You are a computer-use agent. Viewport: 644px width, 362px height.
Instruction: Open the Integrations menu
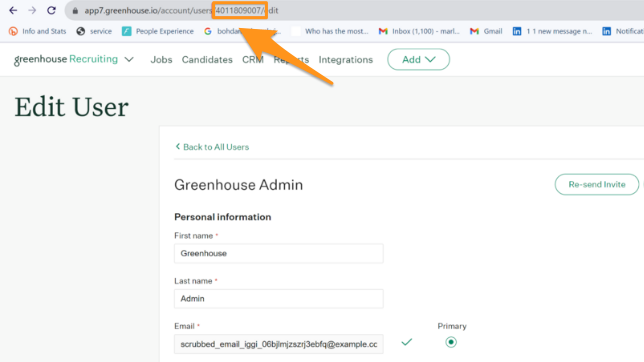(x=346, y=60)
